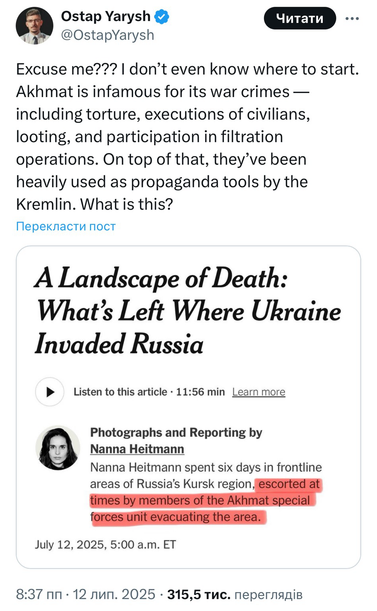Click the Перекласти пост translate link
The width and height of the screenshot is (377, 611).
[66, 226]
